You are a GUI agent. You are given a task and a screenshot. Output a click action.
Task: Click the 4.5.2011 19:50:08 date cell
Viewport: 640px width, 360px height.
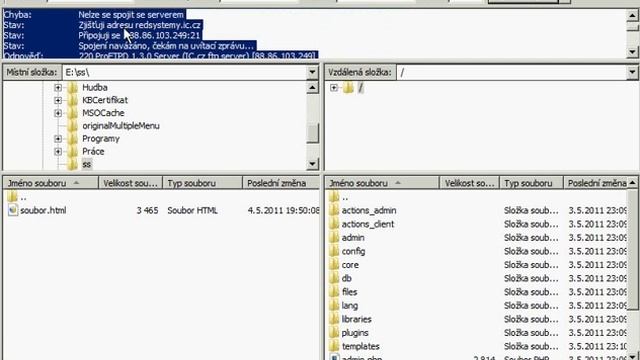click(284, 210)
